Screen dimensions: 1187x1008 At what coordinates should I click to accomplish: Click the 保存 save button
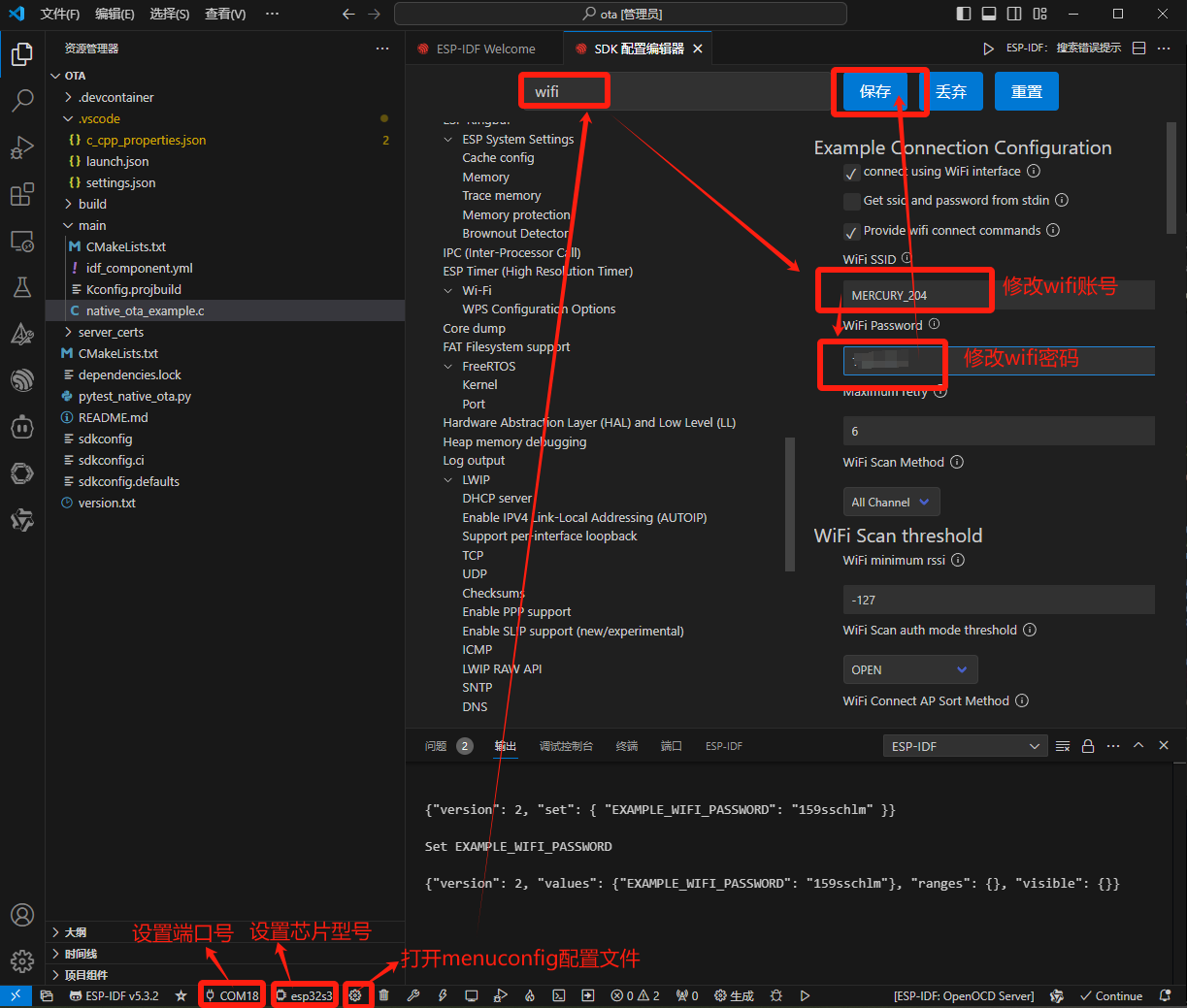(x=875, y=91)
